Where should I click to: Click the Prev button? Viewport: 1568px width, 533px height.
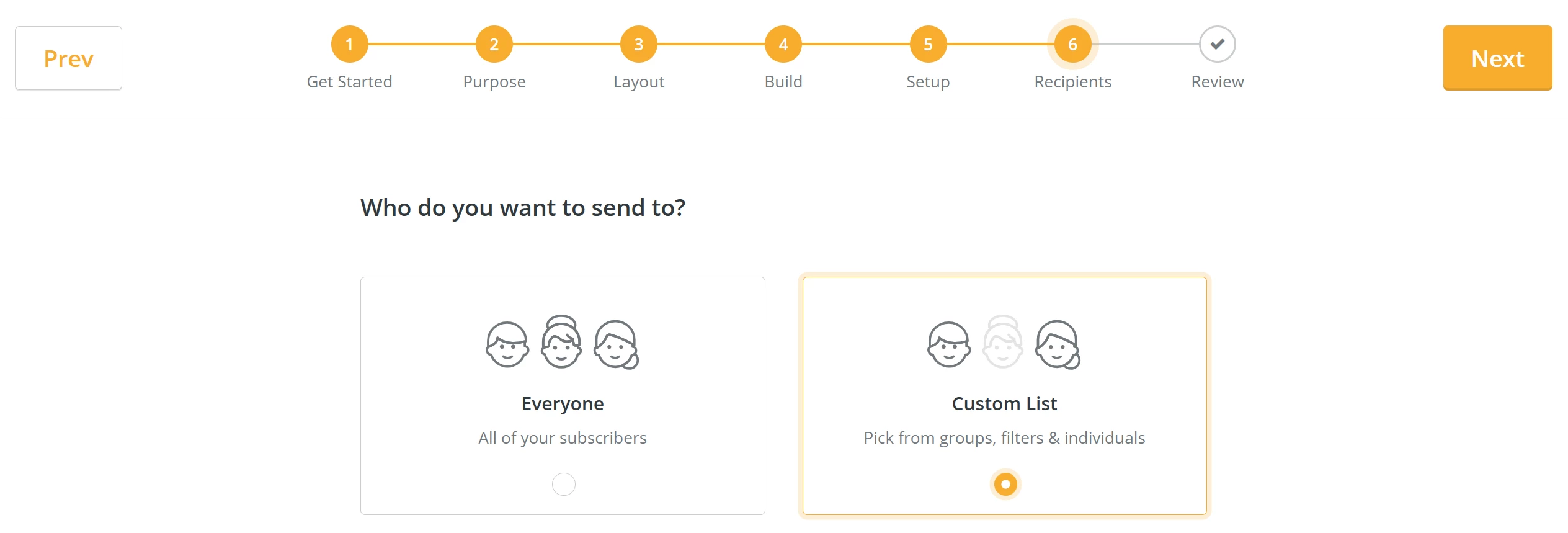click(68, 58)
